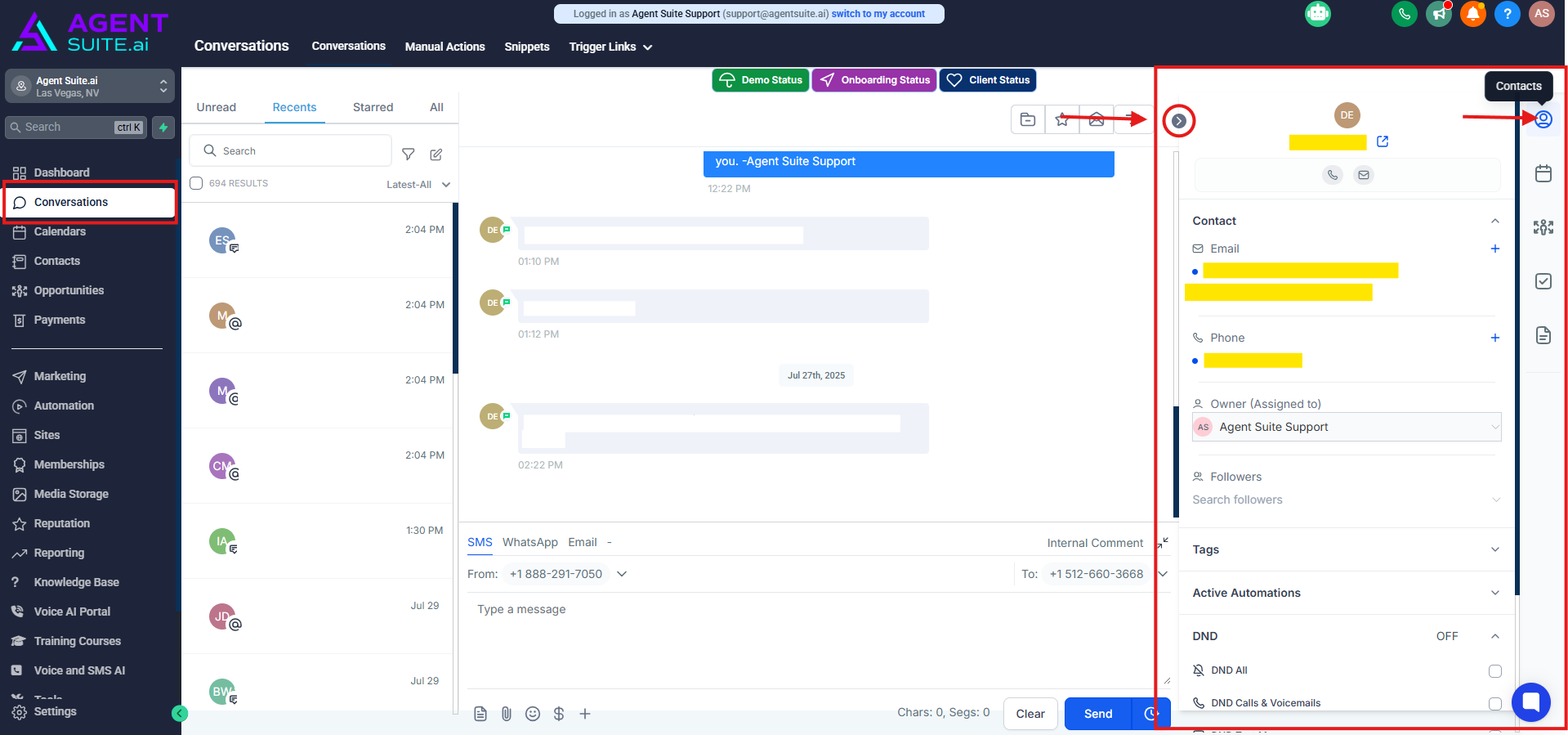Send the message with Send button
Viewport: 1568px width, 735px height.
(x=1098, y=714)
